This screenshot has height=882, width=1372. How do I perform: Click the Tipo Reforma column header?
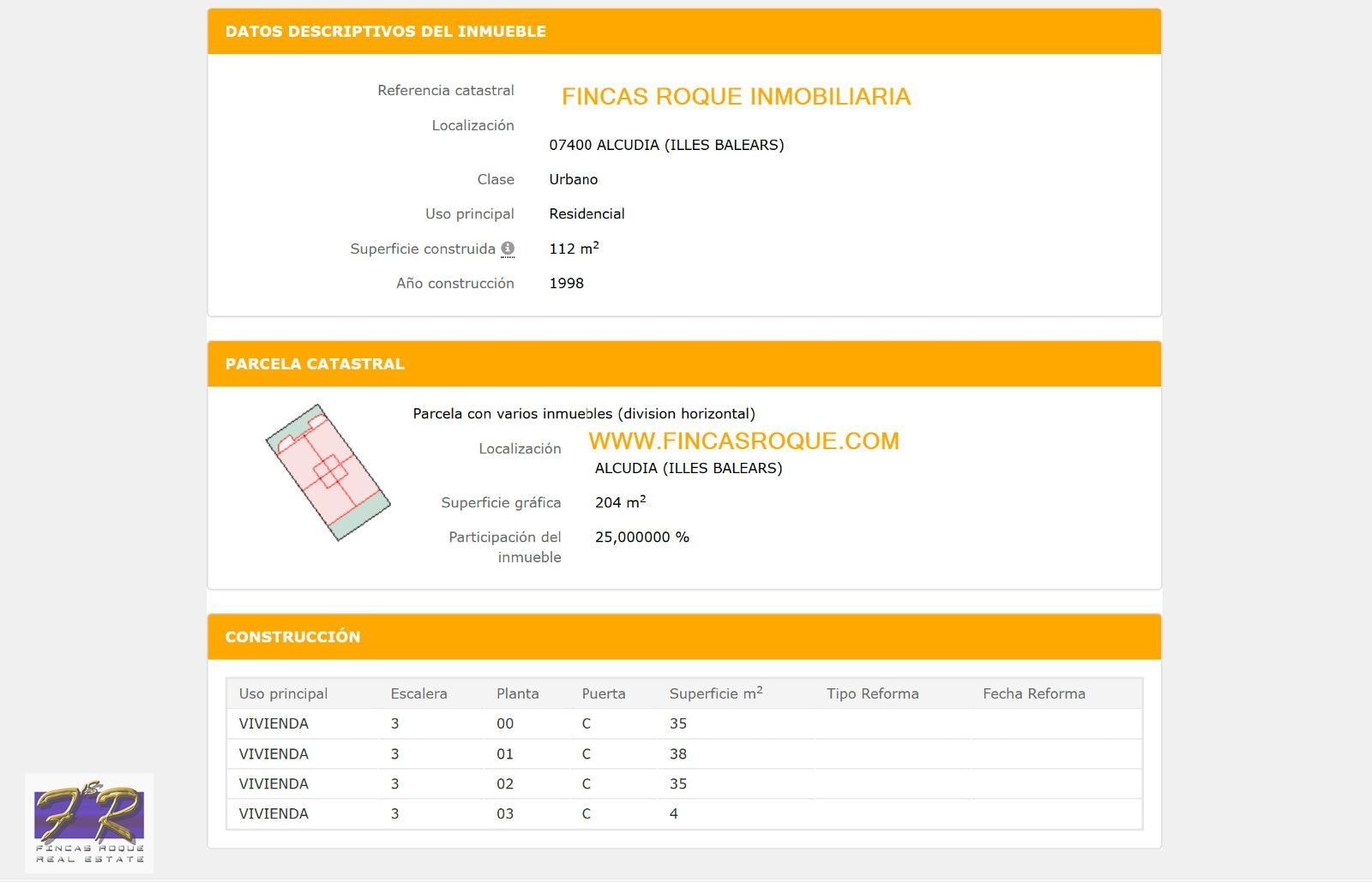[x=873, y=693]
